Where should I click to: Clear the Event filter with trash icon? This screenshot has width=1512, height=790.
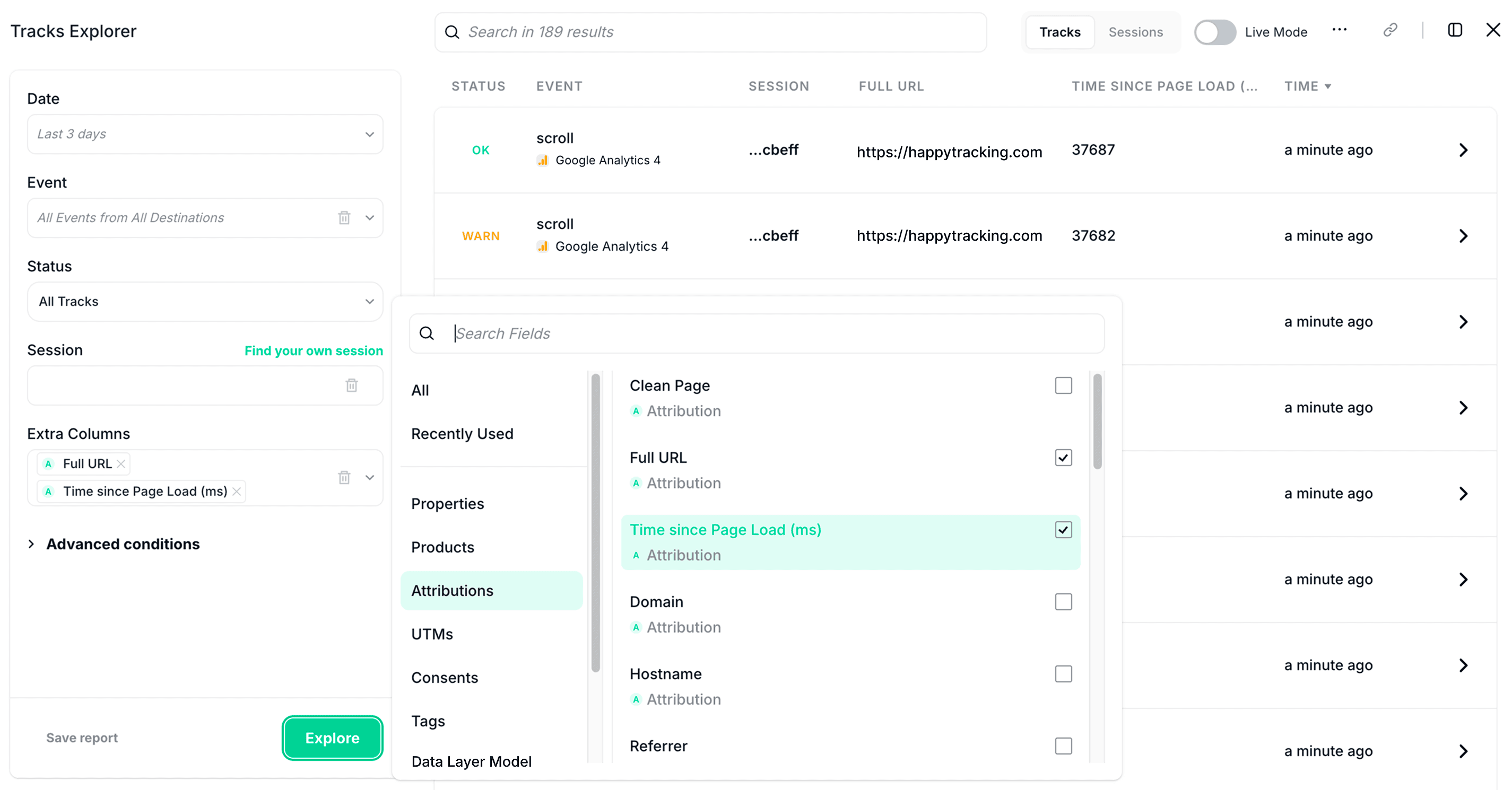coord(344,217)
